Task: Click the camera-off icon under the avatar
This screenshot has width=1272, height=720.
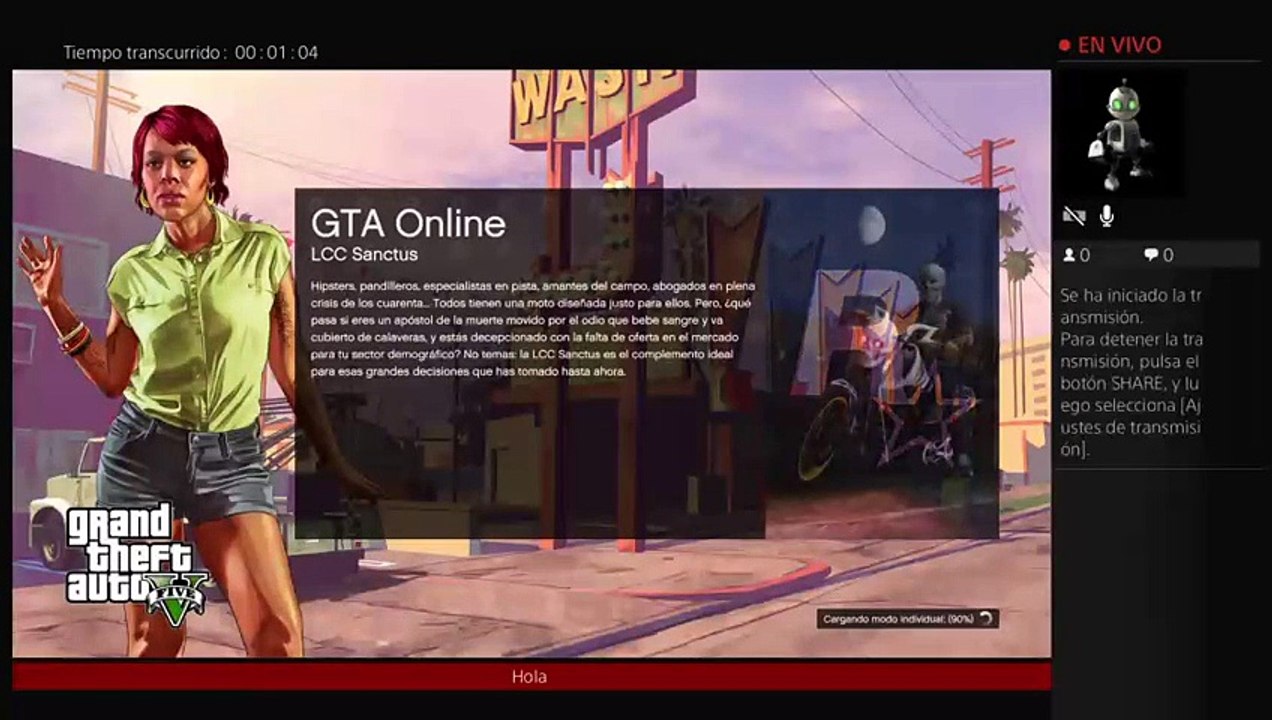Action: 1074,215
